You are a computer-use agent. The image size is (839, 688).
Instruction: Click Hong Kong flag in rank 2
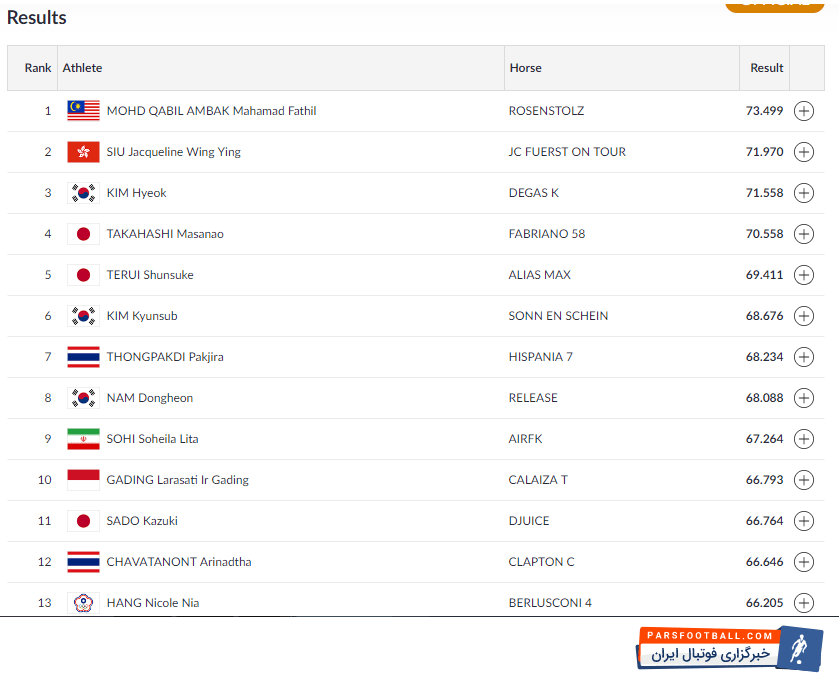tap(83, 152)
